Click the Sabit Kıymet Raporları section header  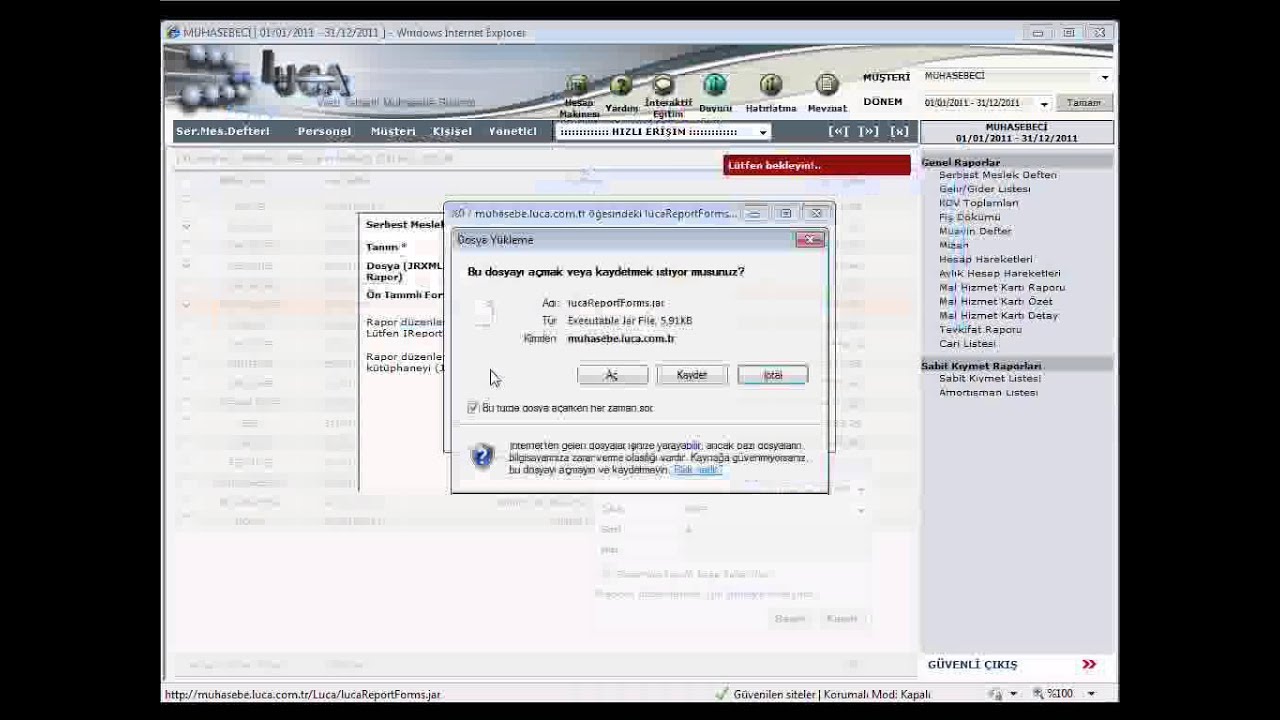[x=981, y=366]
